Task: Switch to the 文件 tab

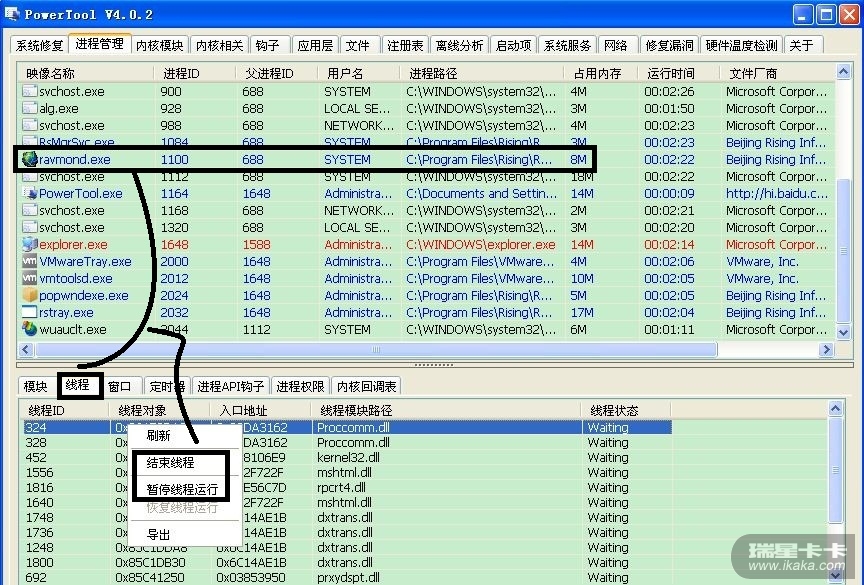Action: click(359, 45)
